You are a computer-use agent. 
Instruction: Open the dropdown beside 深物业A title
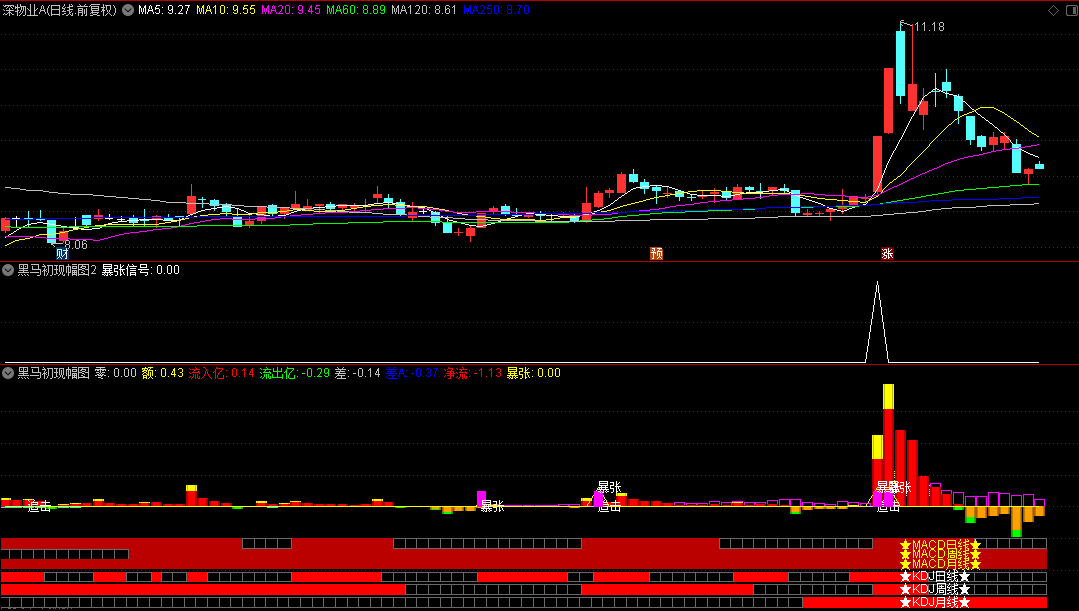(128, 10)
